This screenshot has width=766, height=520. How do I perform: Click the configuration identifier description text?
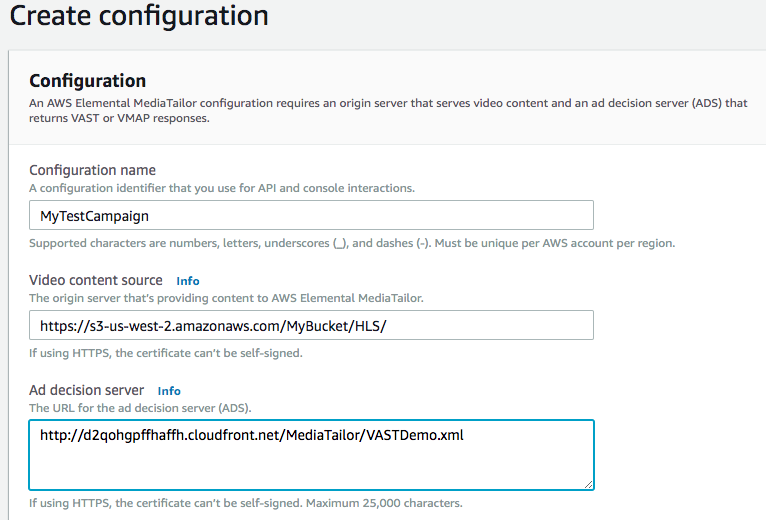[x=222, y=188]
